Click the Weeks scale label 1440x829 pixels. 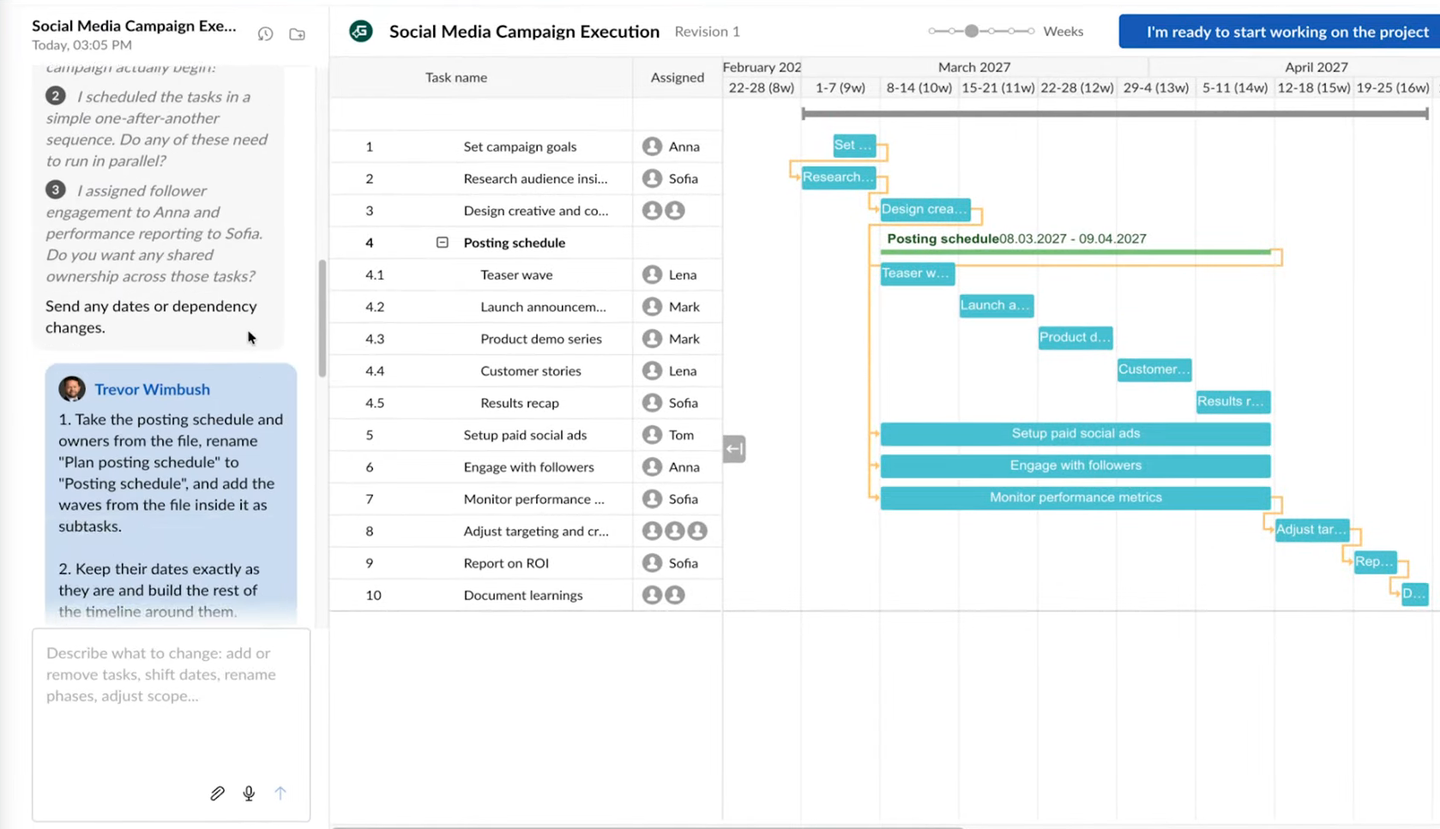tap(1063, 32)
